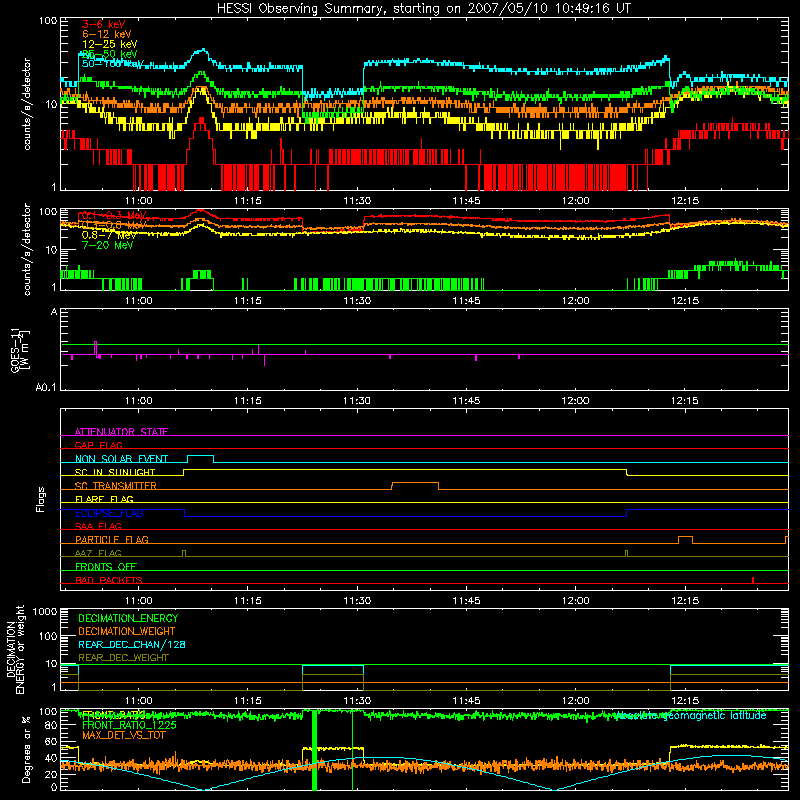
Task: Select the PARTICLE_FLAG label
Action: 112,539
